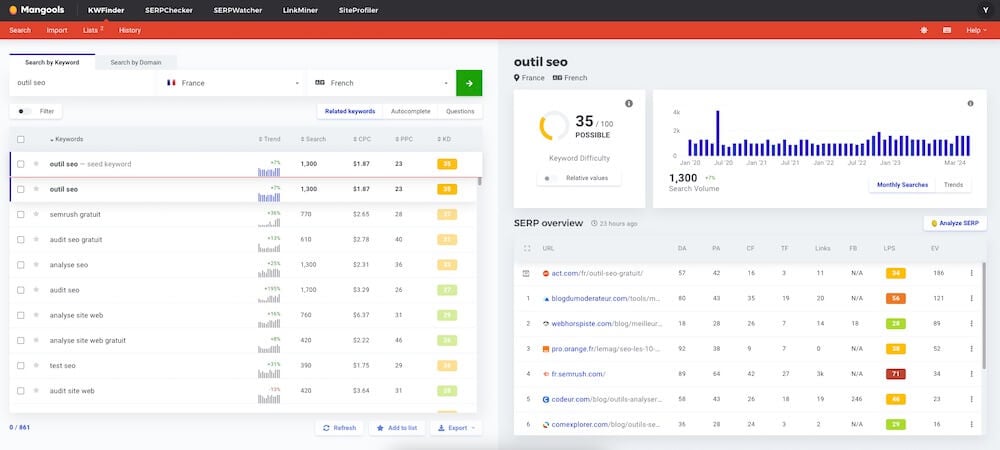Screen dimensions: 1000x450
Task: Open the Help dropdown menu
Action: pos(976,30)
